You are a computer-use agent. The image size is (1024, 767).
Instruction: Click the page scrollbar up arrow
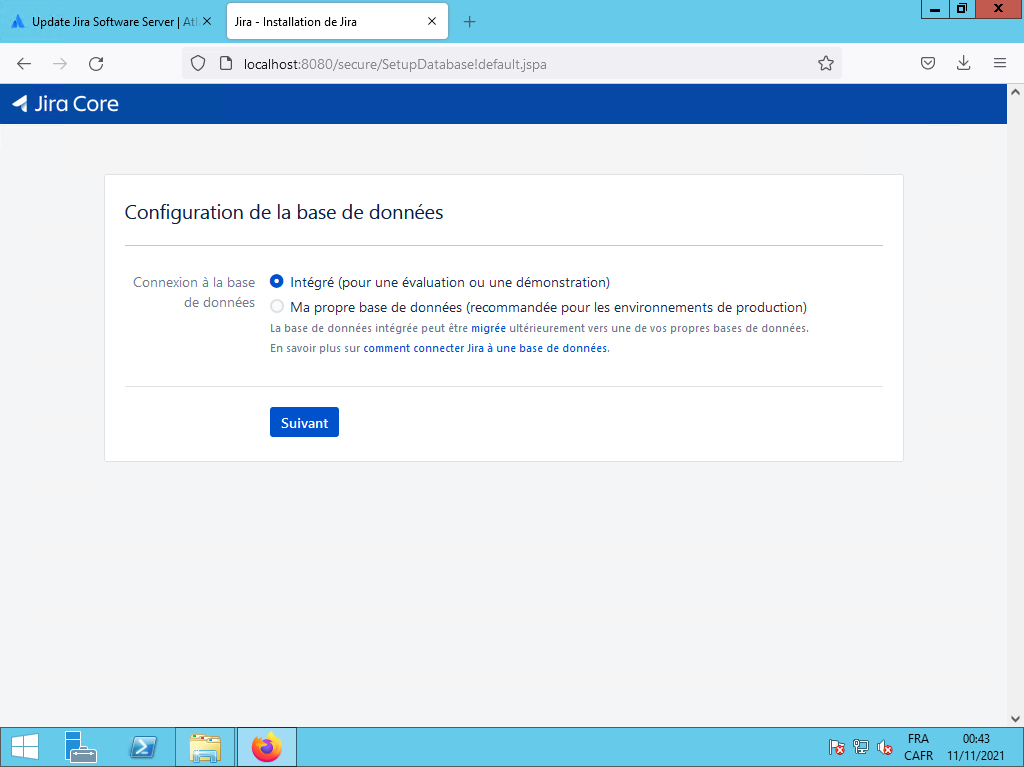coord(1015,92)
